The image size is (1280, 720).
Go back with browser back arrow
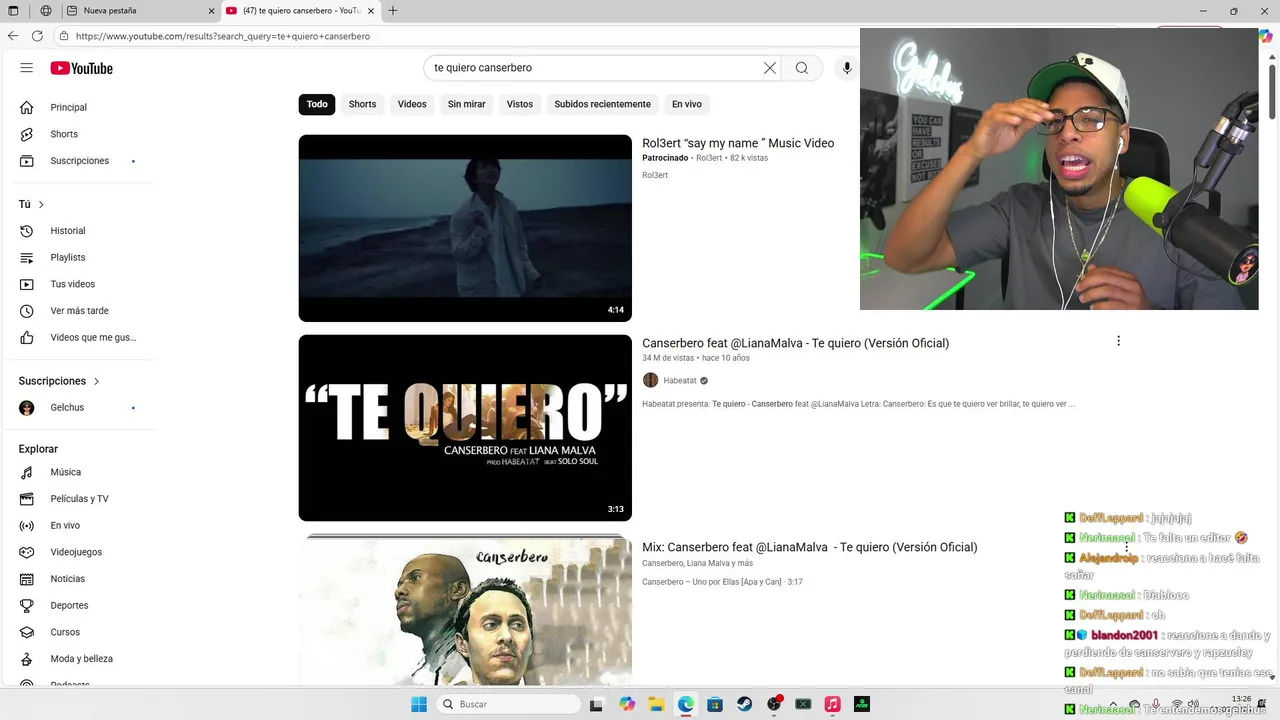pyautogui.click(x=13, y=36)
